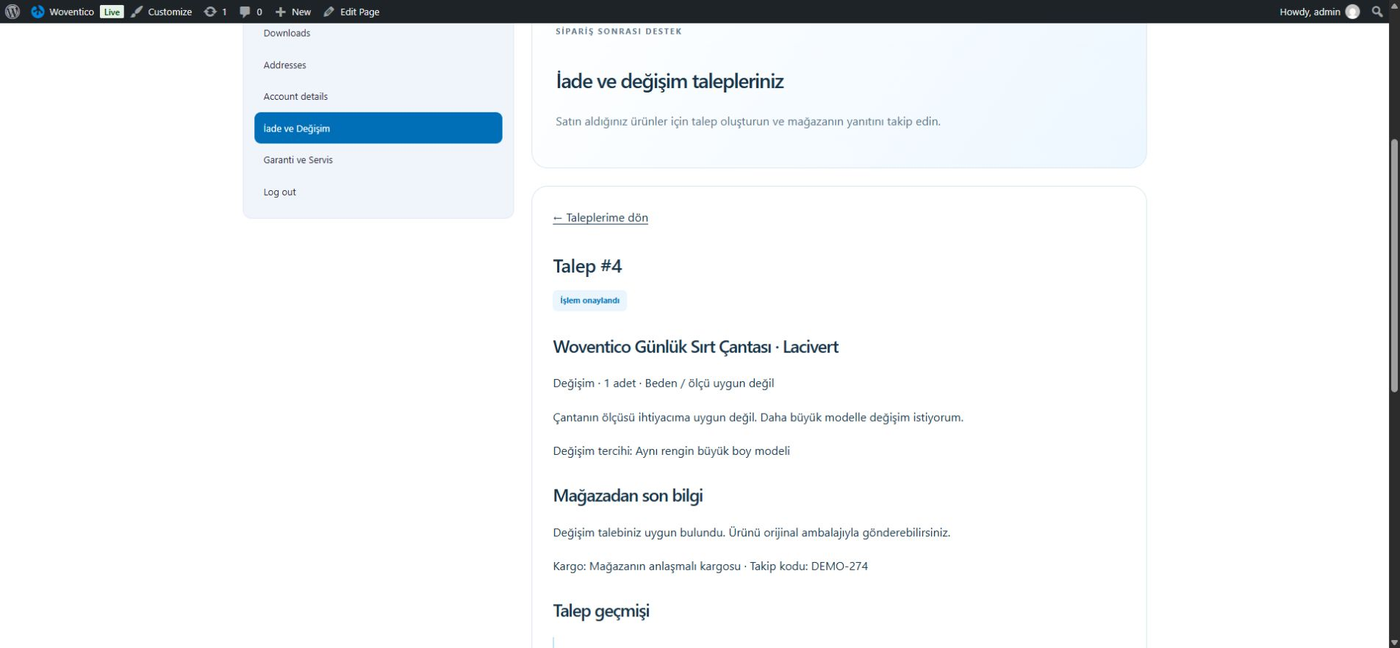This screenshot has width=1400, height=648.
Task: Open the Woventico site menu
Action: [62, 12]
